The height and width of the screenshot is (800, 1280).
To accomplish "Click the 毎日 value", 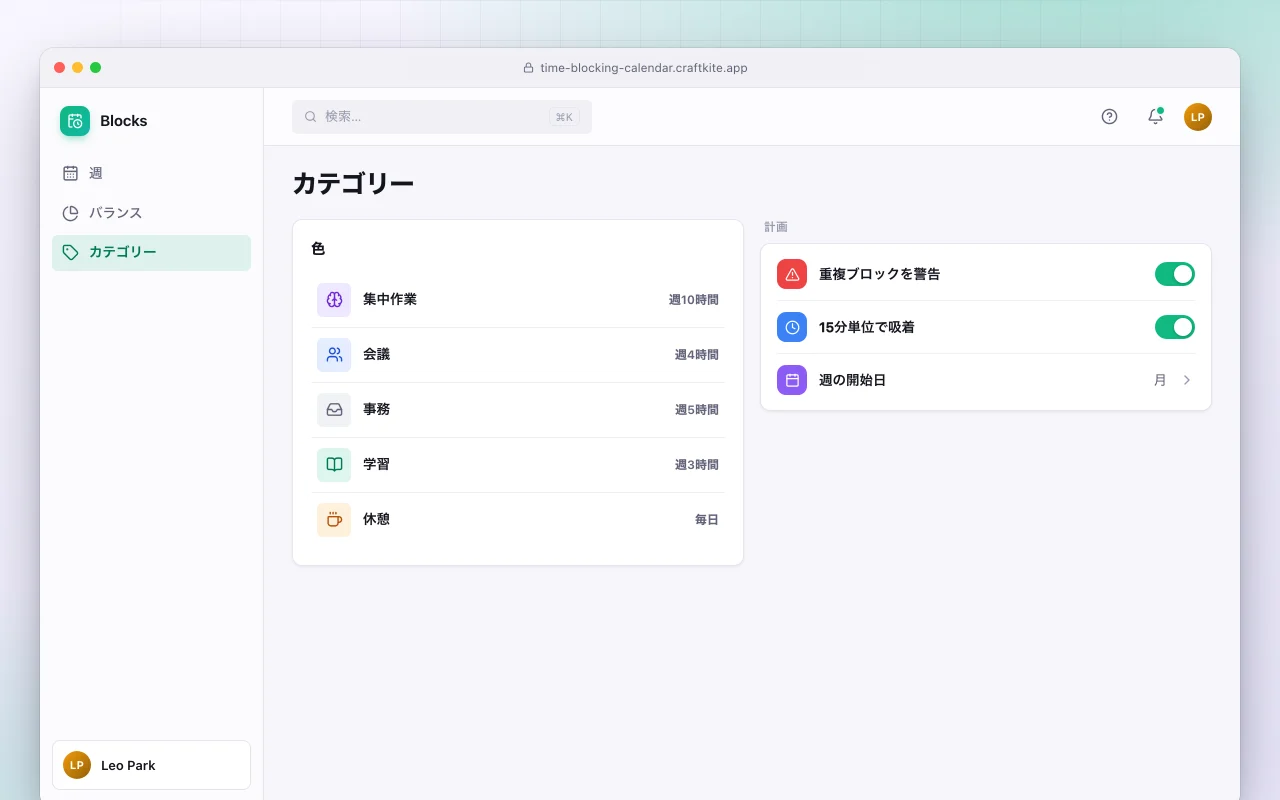I will coord(707,520).
